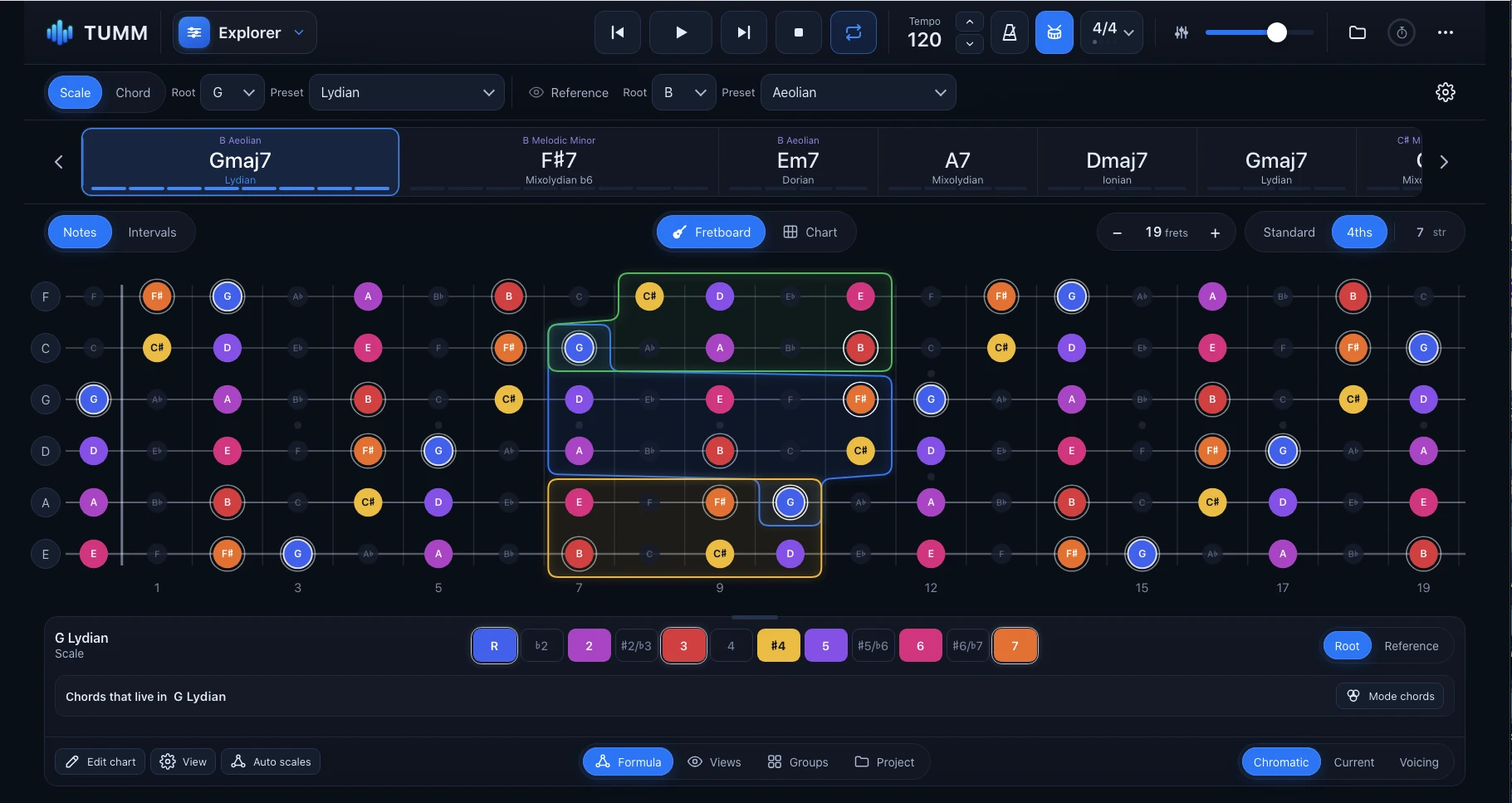Open the more options ellipsis menu
The height and width of the screenshot is (803, 1512).
tap(1445, 32)
